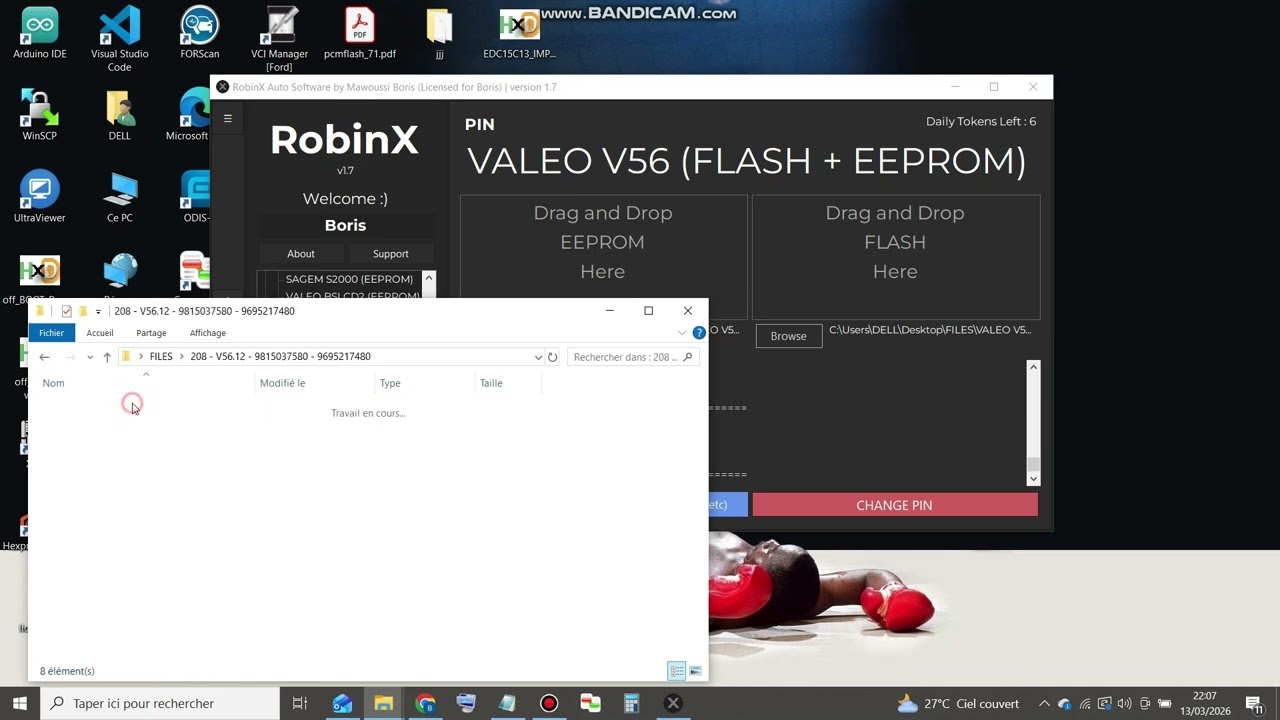Image resolution: width=1280 pixels, height=720 pixels.
Task: Open Calculator from the taskbar
Action: click(x=631, y=703)
